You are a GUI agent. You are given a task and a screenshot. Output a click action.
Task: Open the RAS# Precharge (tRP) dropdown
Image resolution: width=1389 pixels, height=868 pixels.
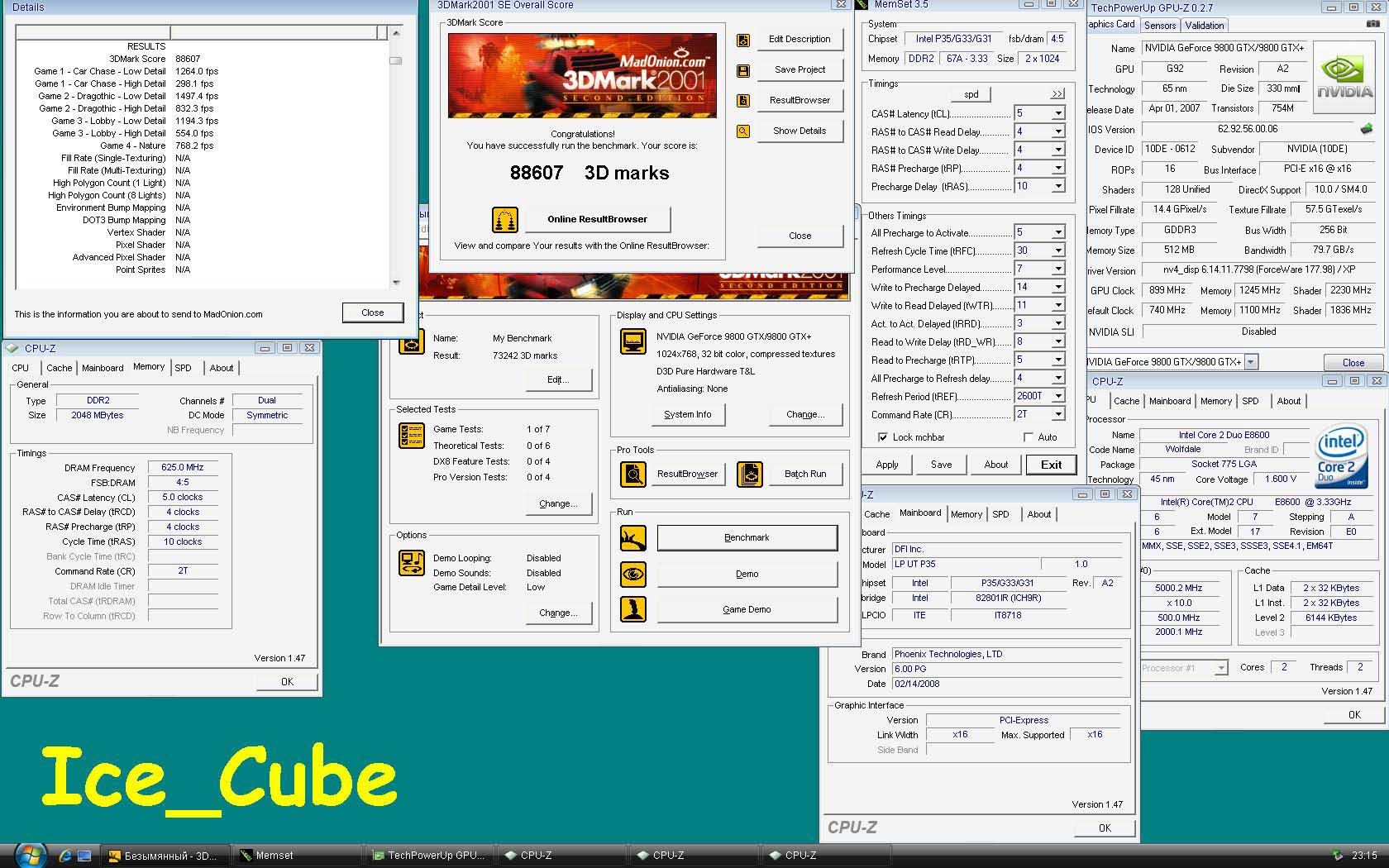tap(1058, 168)
